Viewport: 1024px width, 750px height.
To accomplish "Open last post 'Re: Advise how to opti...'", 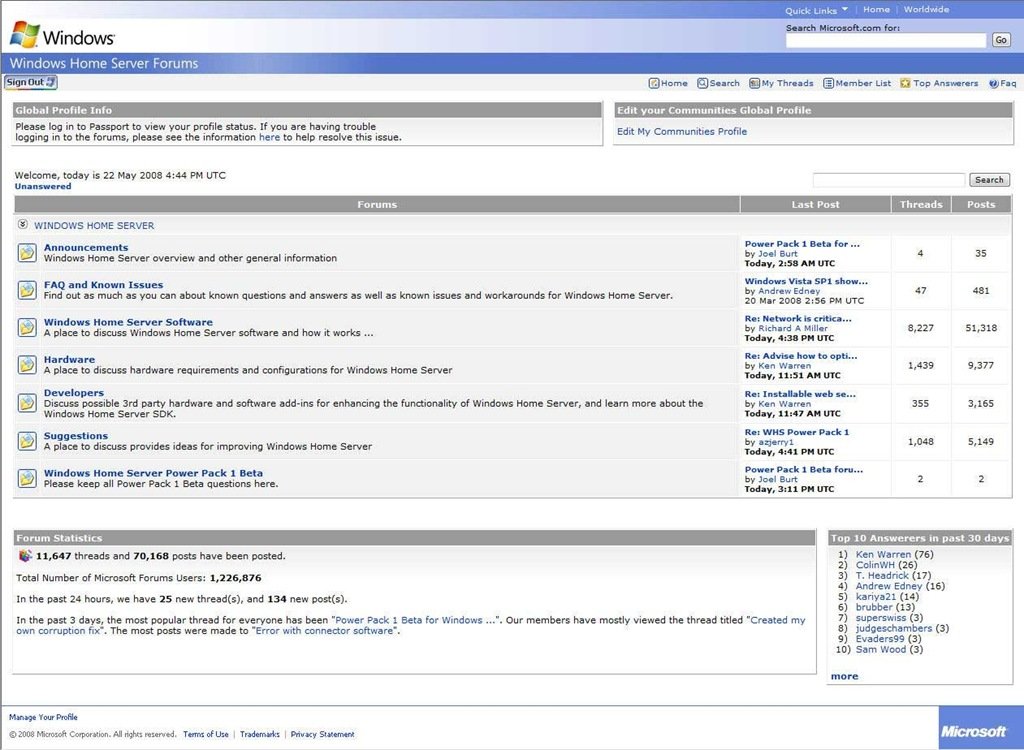I will tap(801, 355).
